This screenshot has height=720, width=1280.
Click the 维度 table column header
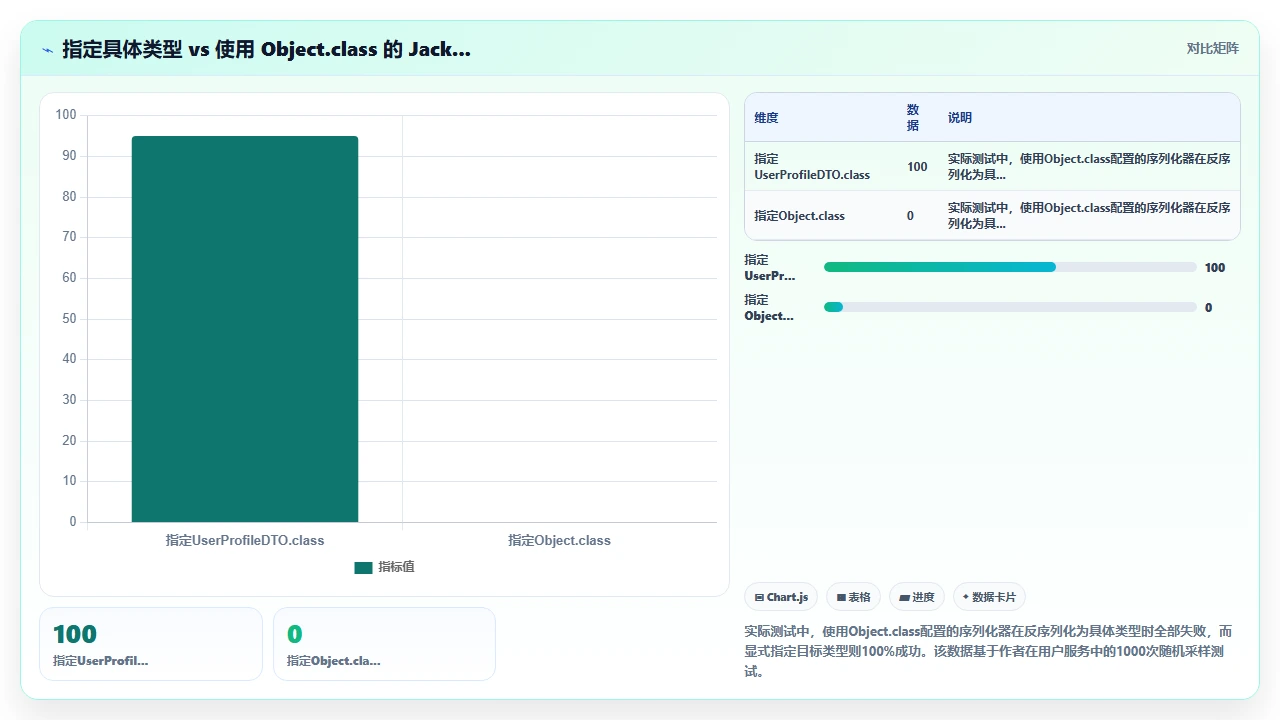766,117
